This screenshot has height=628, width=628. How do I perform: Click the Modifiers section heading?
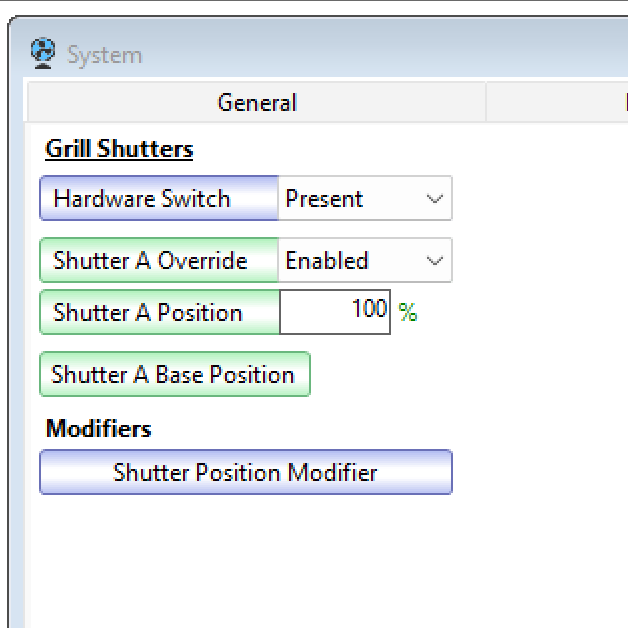99,428
